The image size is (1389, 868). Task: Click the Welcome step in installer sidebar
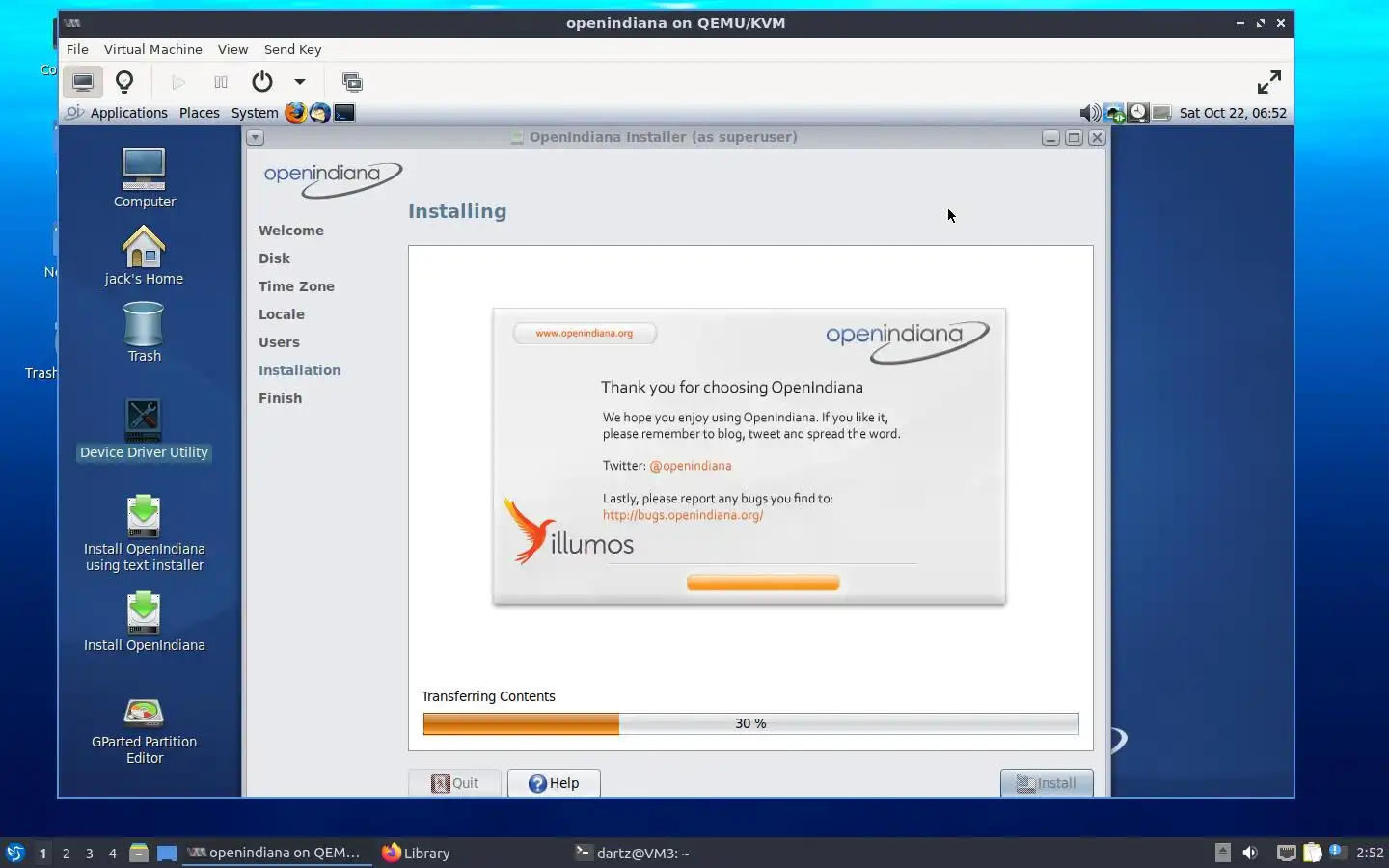point(290,231)
